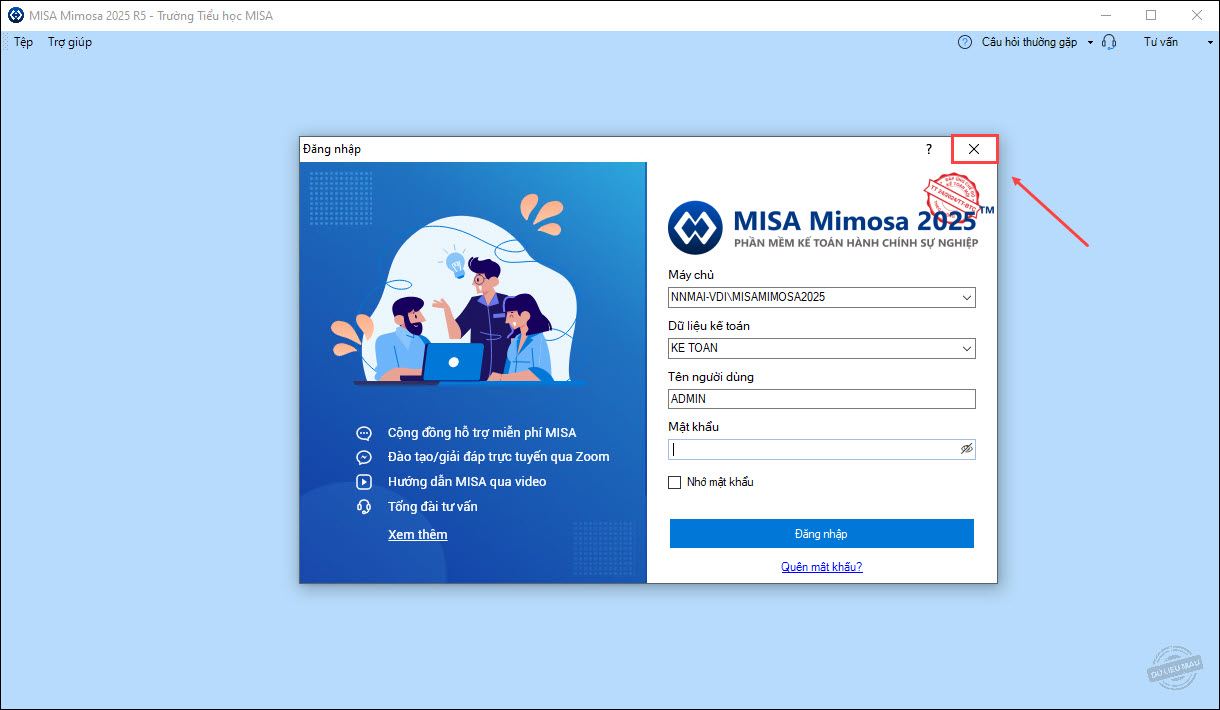Open Câu hỏi thường gặp menu item
The image size is (1220, 710).
pos(1029,42)
